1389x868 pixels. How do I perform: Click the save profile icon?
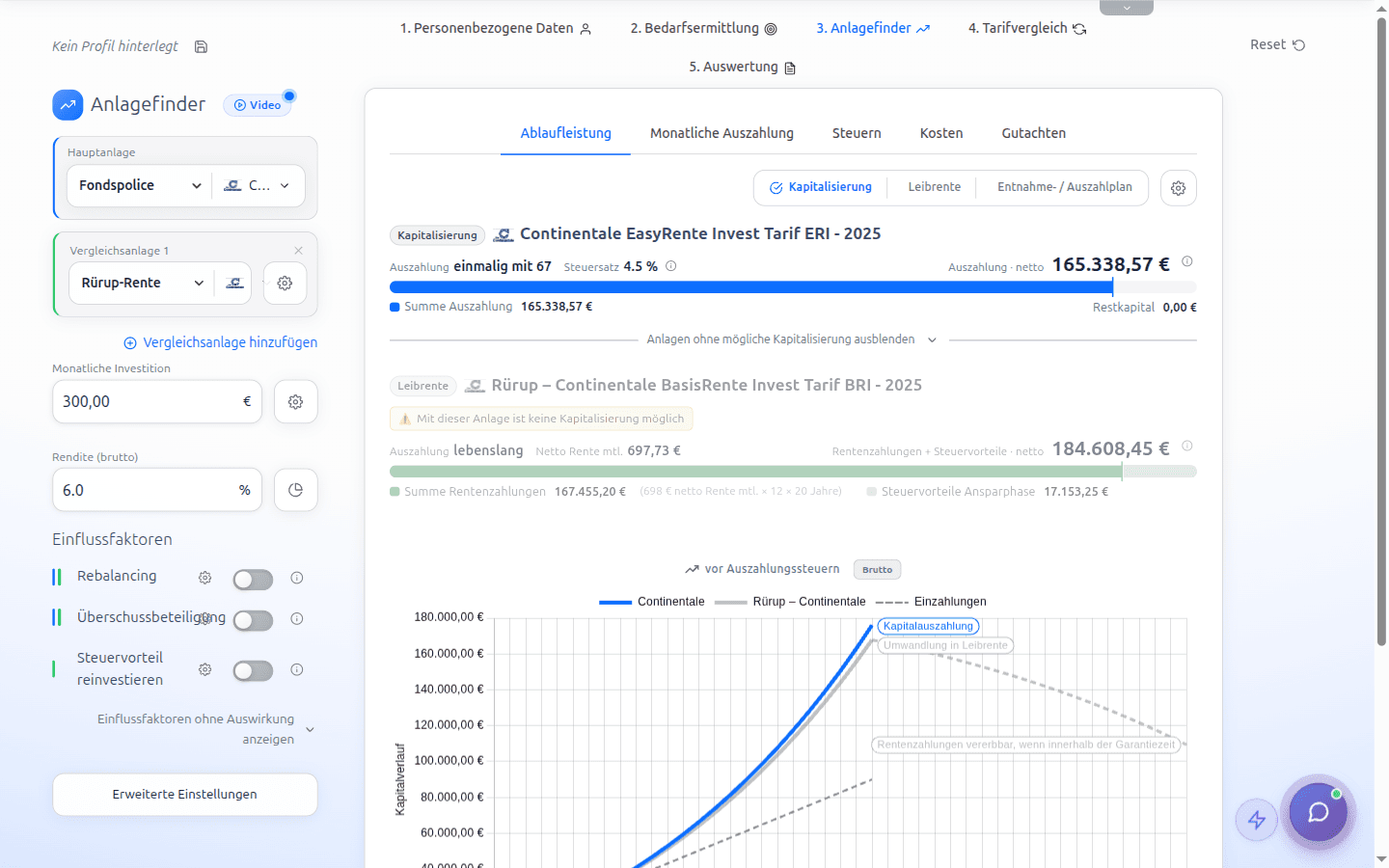pyautogui.click(x=201, y=46)
